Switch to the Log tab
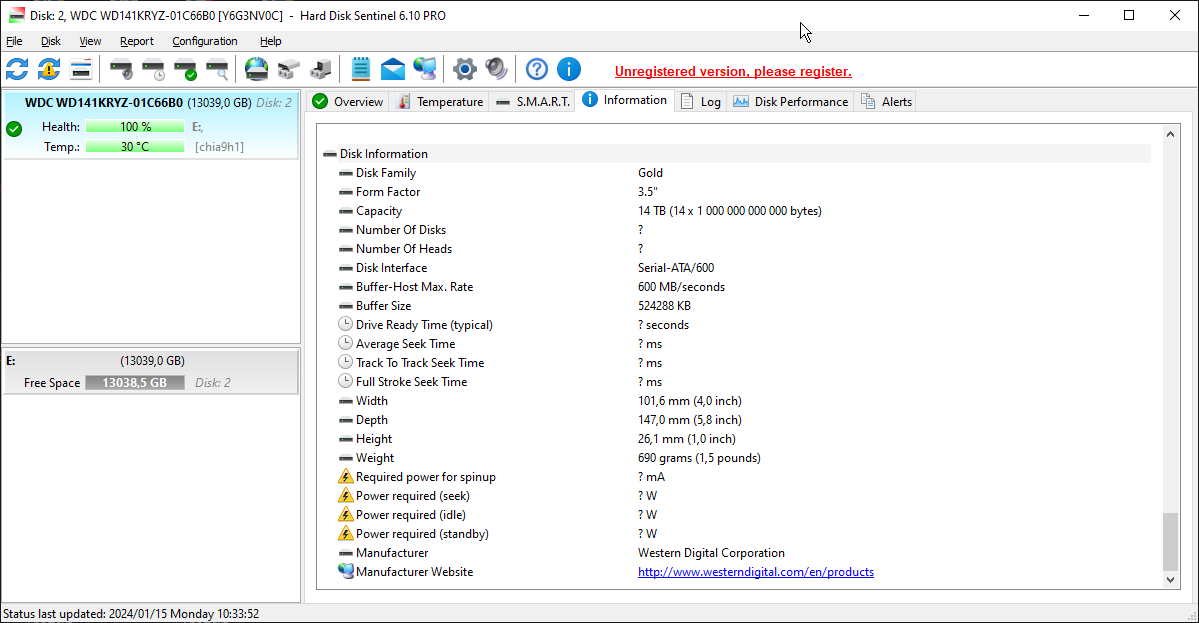 700,102
